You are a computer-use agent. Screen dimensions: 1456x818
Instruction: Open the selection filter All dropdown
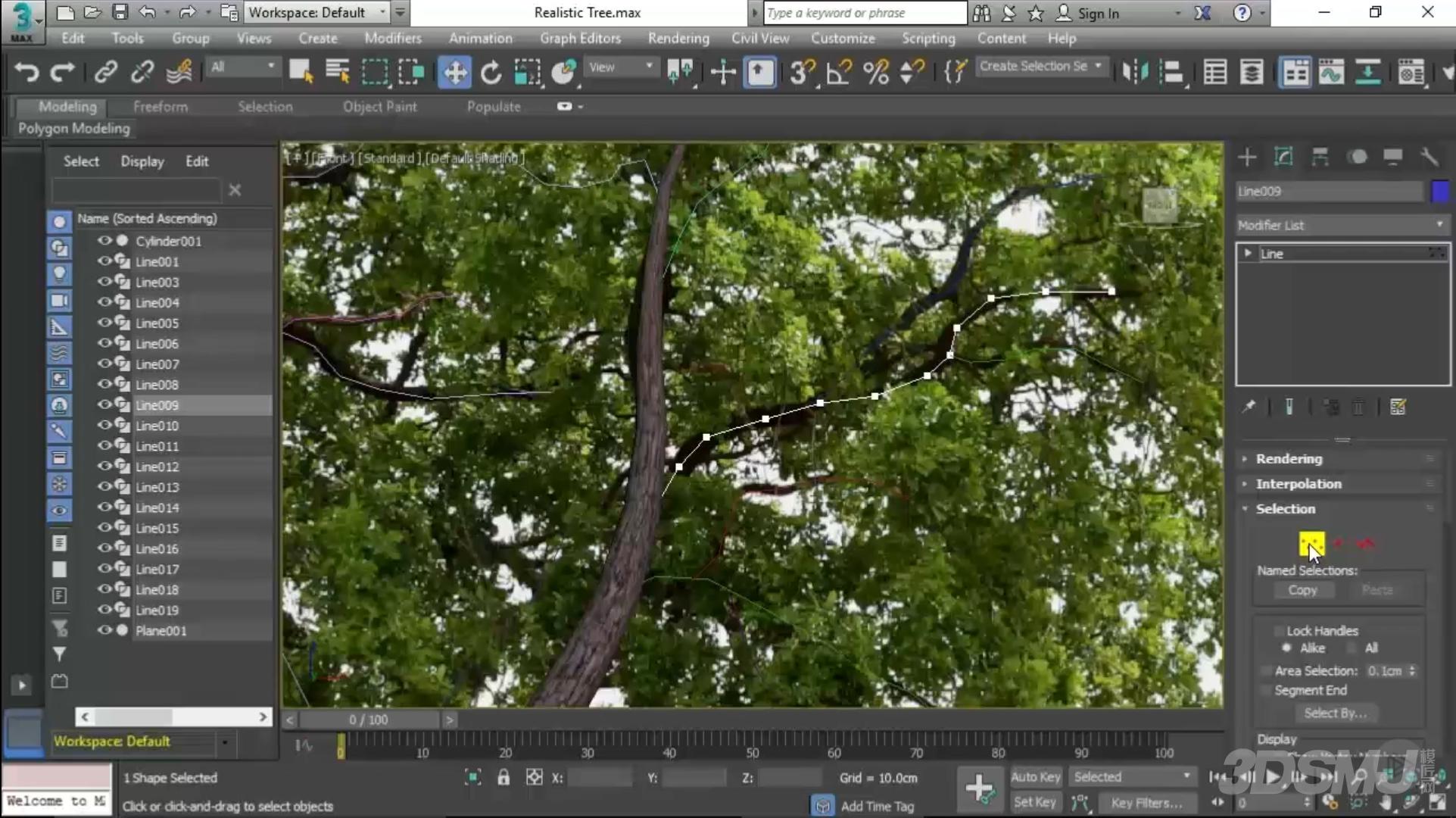(242, 67)
